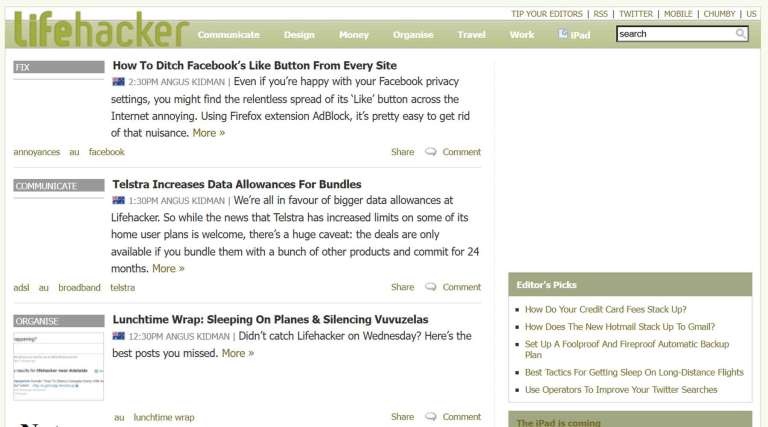This screenshot has height=427, width=768.
Task: Open How Does The New Hotmail Stack Up To Gmail?
Action: 620,327
